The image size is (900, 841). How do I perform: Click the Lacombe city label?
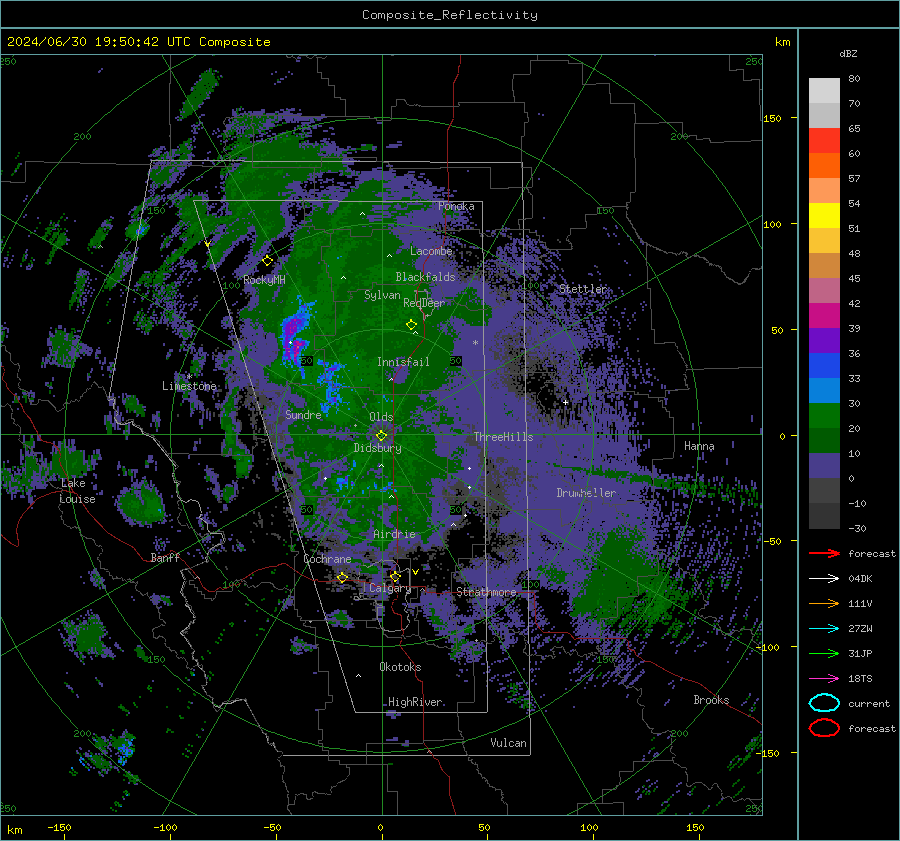pos(431,251)
